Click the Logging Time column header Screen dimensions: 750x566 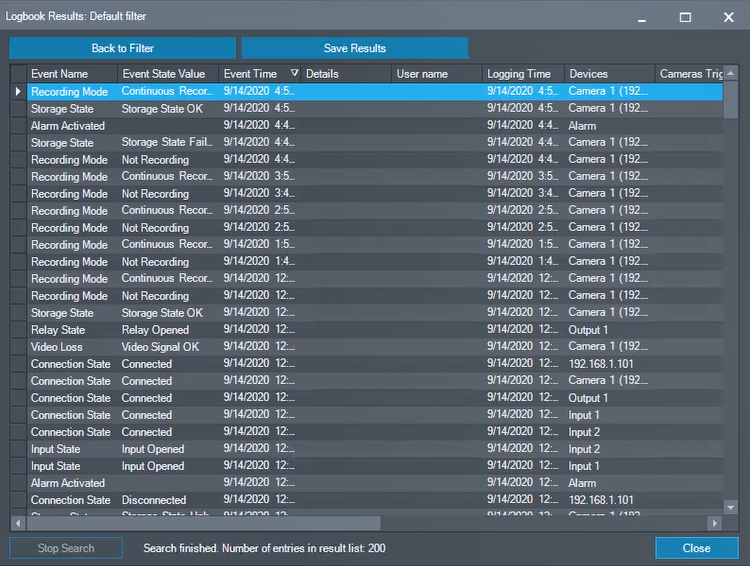518,74
